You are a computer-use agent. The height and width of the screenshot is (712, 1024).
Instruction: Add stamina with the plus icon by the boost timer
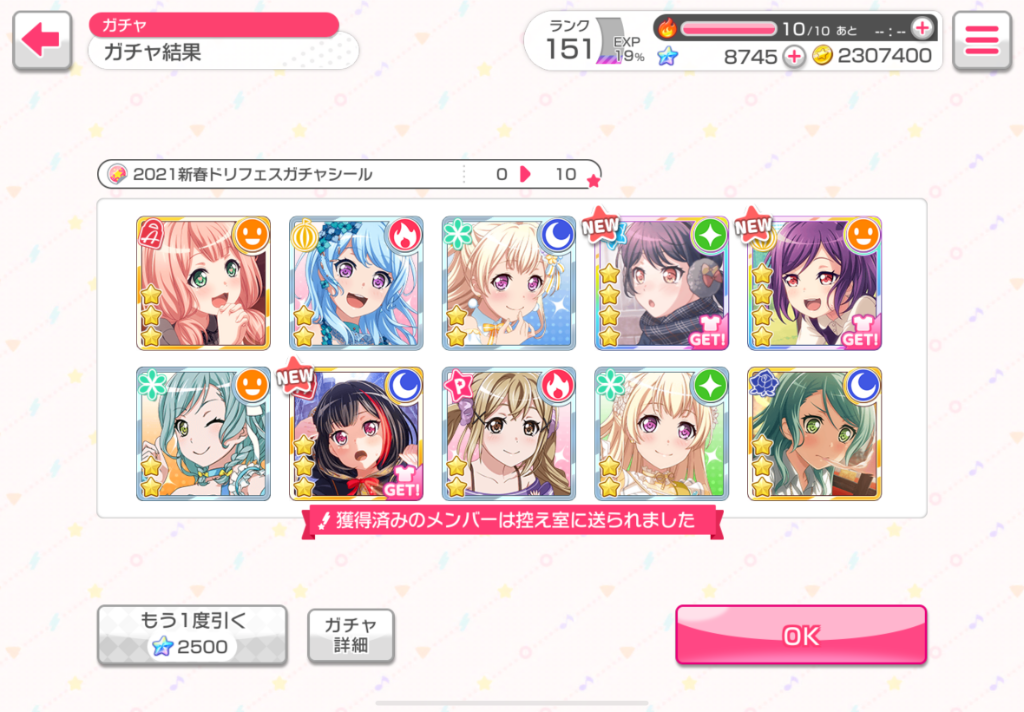tap(923, 28)
